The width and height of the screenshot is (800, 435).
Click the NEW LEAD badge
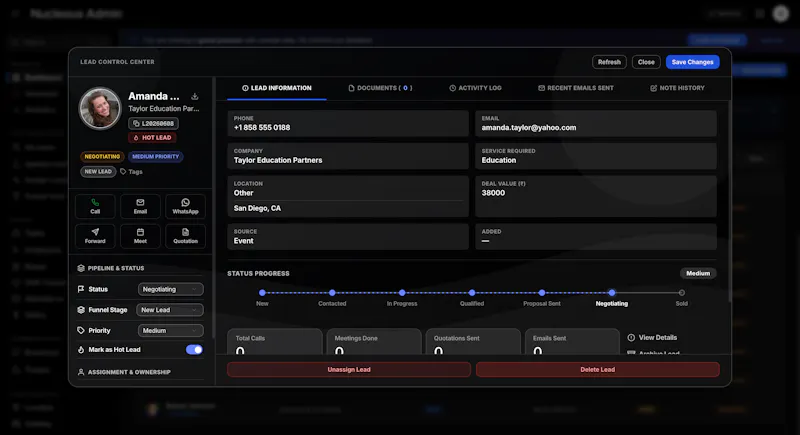98,172
